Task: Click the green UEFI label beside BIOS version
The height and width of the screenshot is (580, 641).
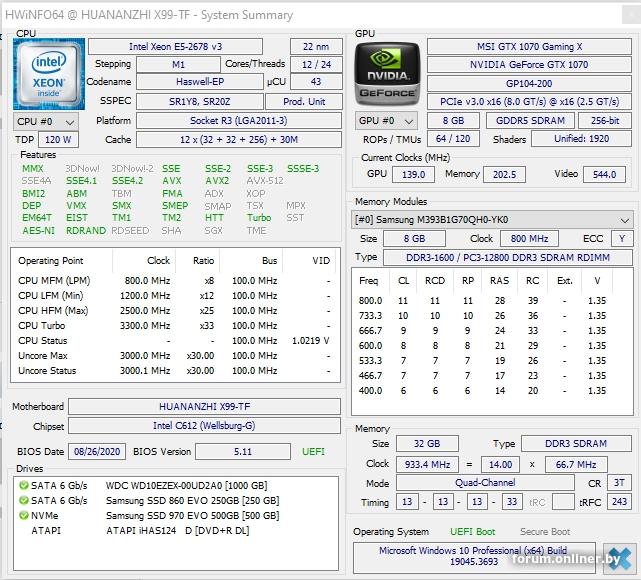Action: pyautogui.click(x=313, y=452)
